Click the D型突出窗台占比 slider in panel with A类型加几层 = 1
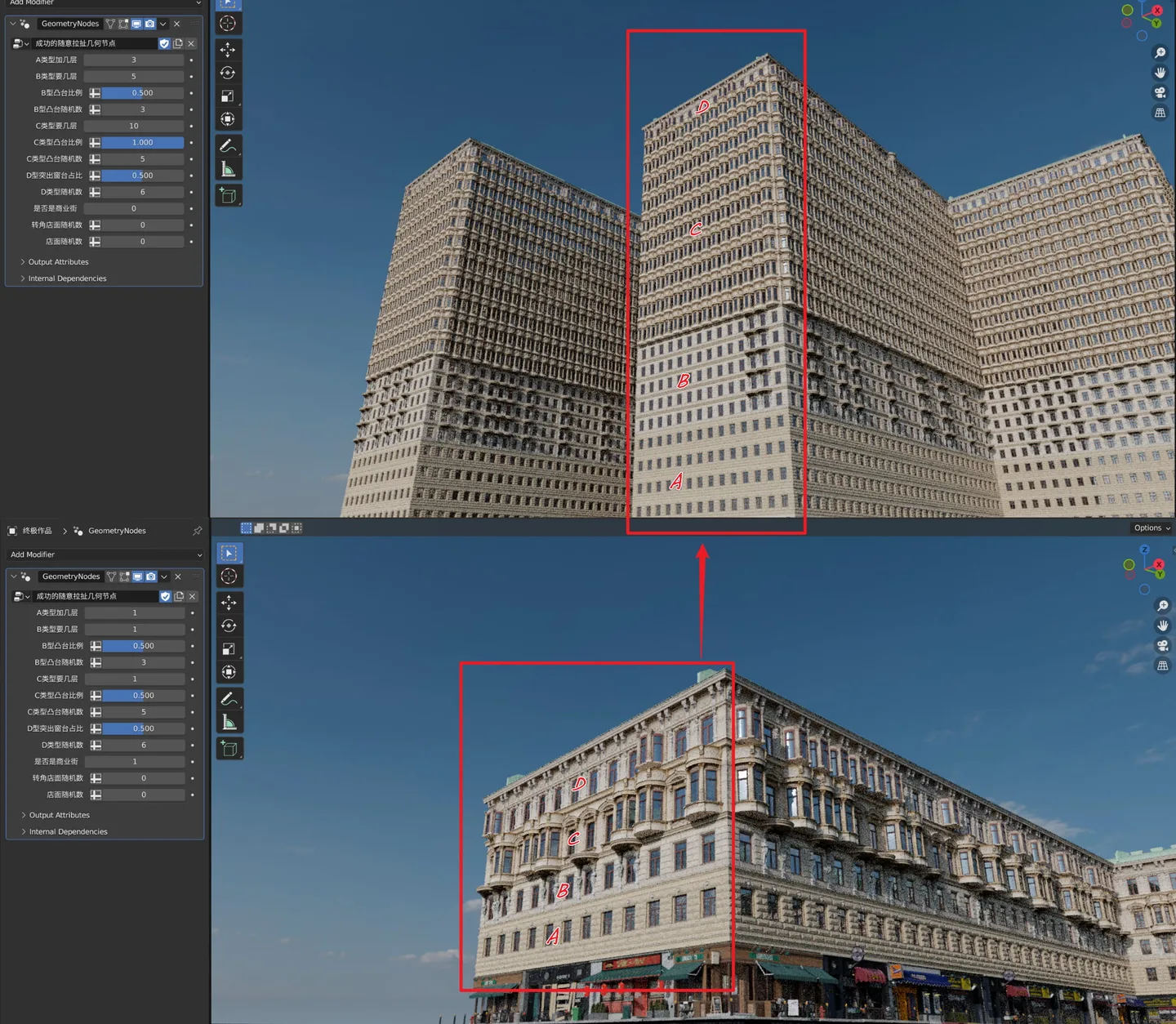 [144, 728]
